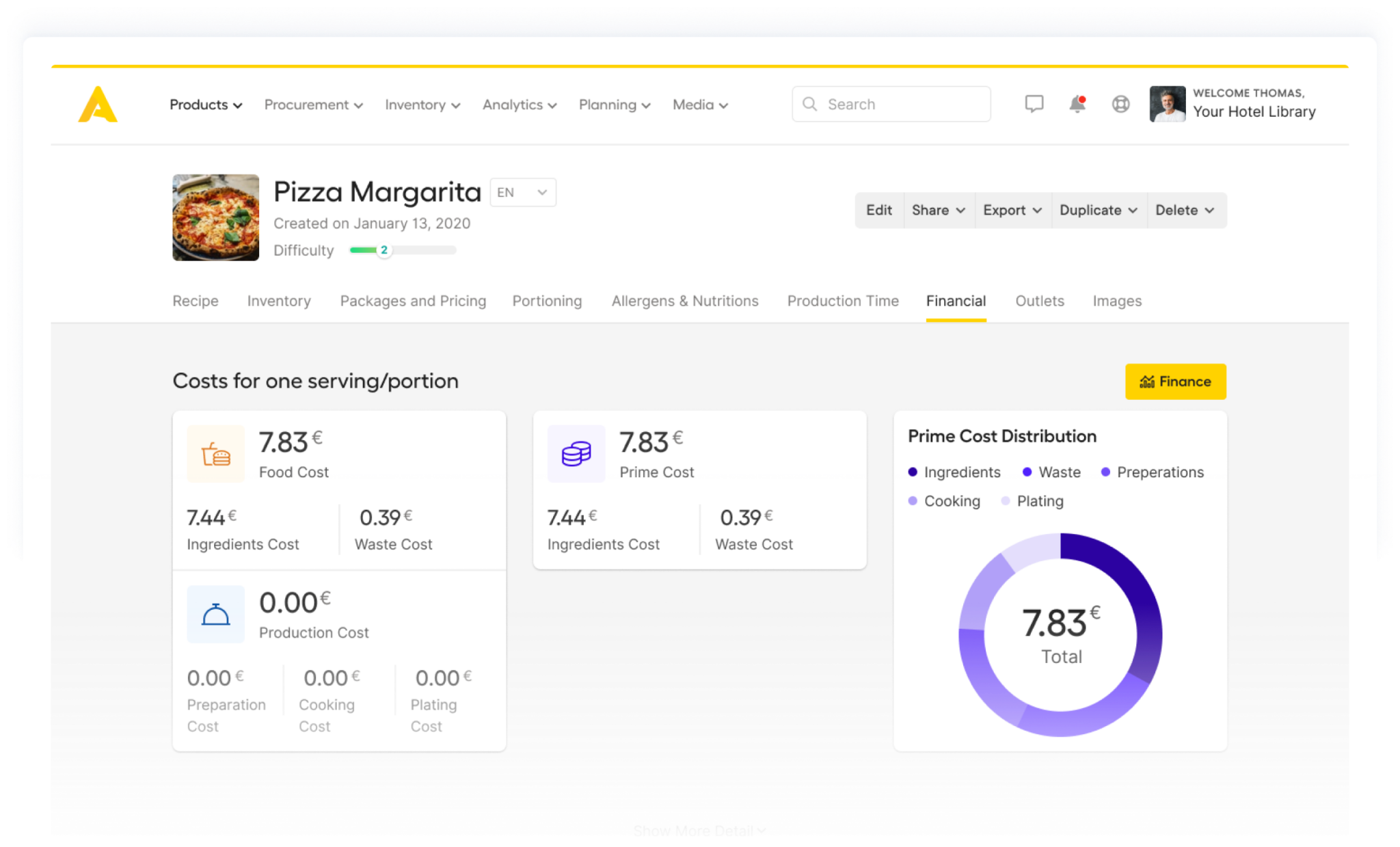Click the Food Cost burger icon
Viewport: 1400px width, 847px height.
click(215, 453)
